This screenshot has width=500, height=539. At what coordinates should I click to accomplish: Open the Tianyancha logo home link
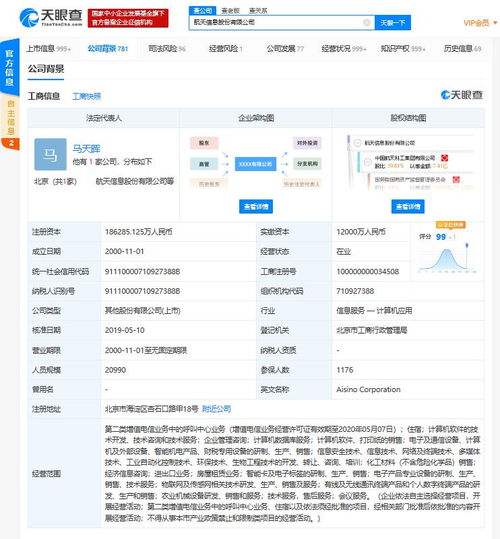coord(51,17)
